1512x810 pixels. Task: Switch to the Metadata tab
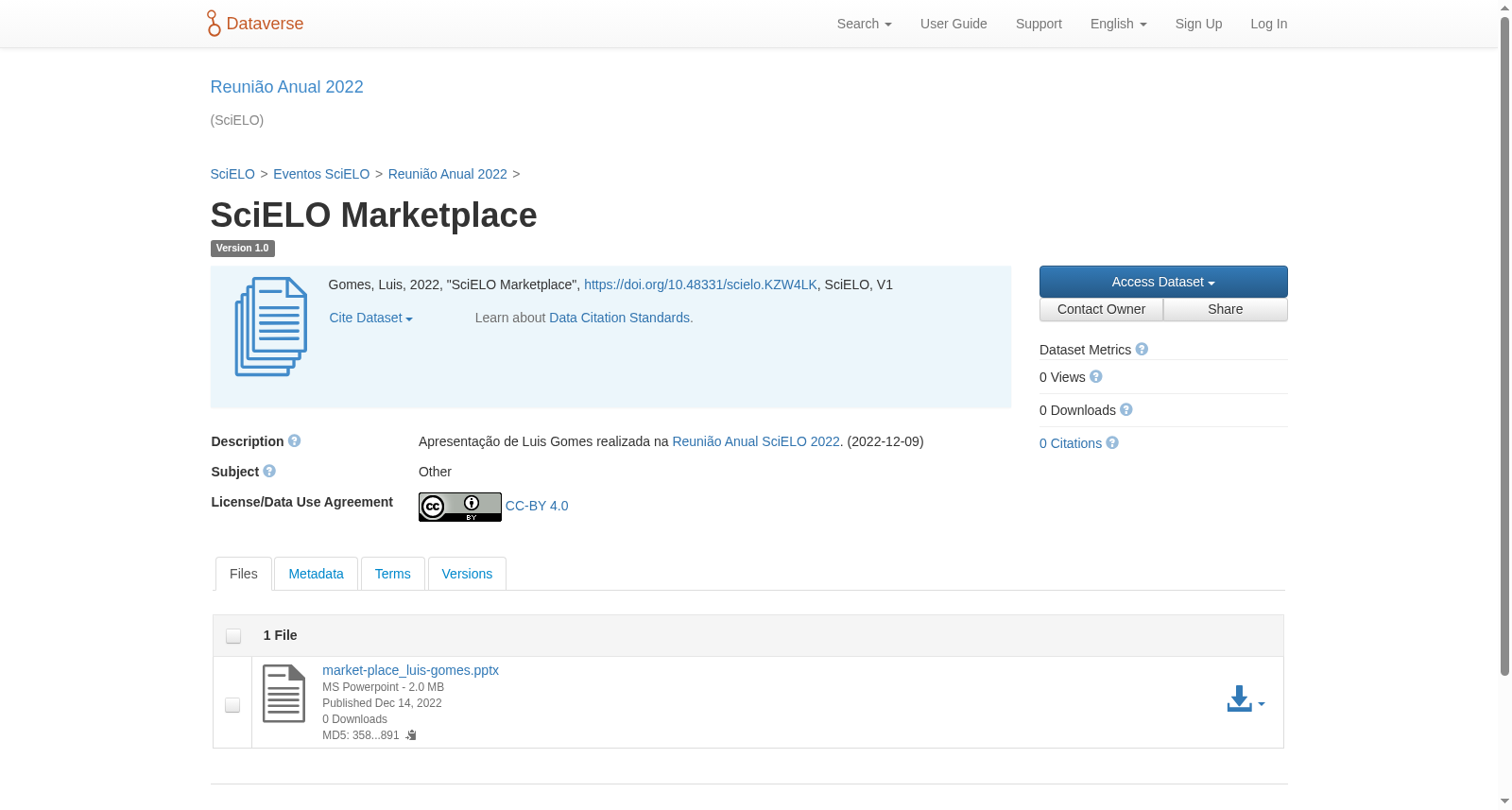point(316,574)
